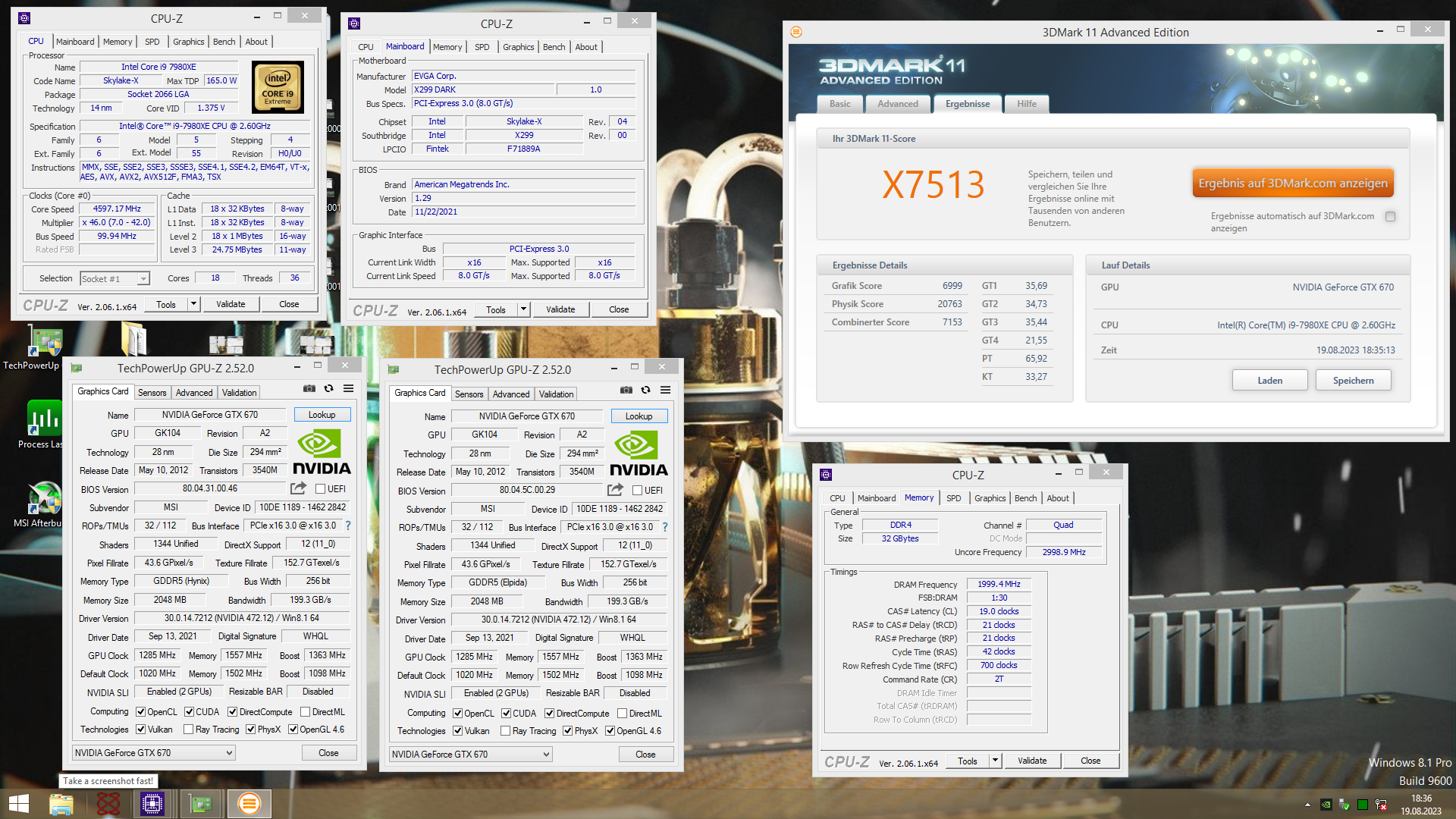
Task: Open Advanced tab in right GPU-Z
Action: (511, 394)
